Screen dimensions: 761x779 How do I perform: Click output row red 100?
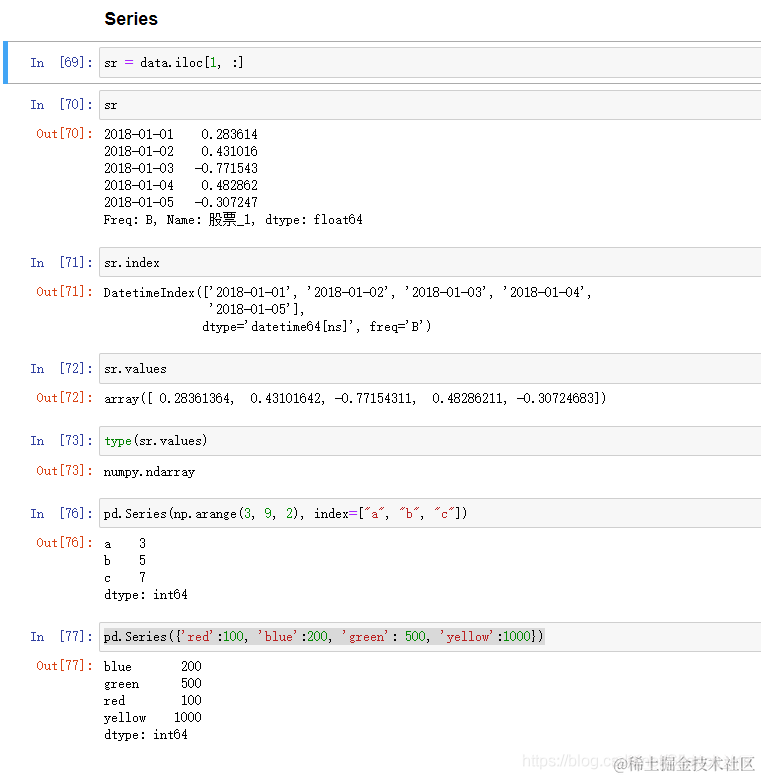tap(152, 701)
